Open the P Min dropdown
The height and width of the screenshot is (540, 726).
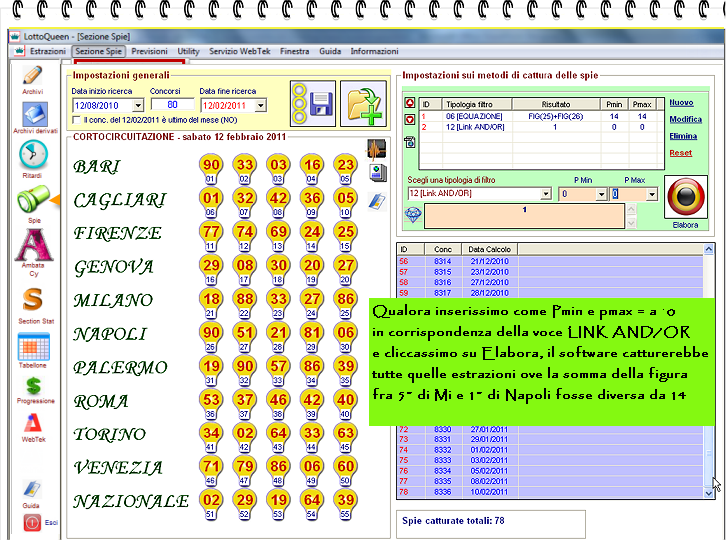tap(601, 194)
